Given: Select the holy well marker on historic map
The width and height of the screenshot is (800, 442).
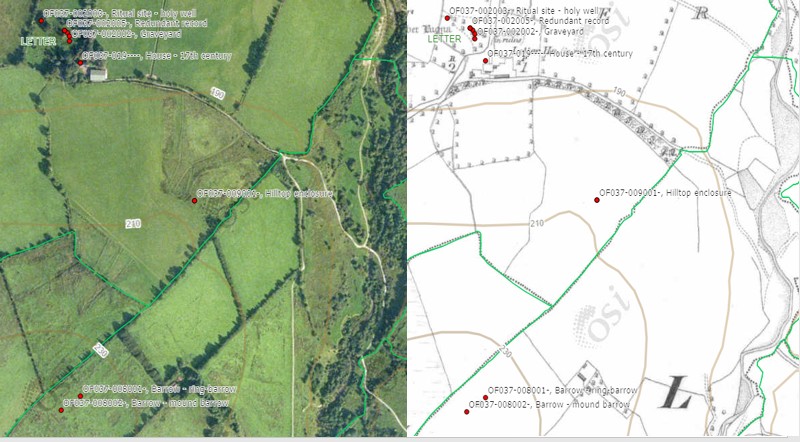Looking at the screenshot, I should [447, 18].
